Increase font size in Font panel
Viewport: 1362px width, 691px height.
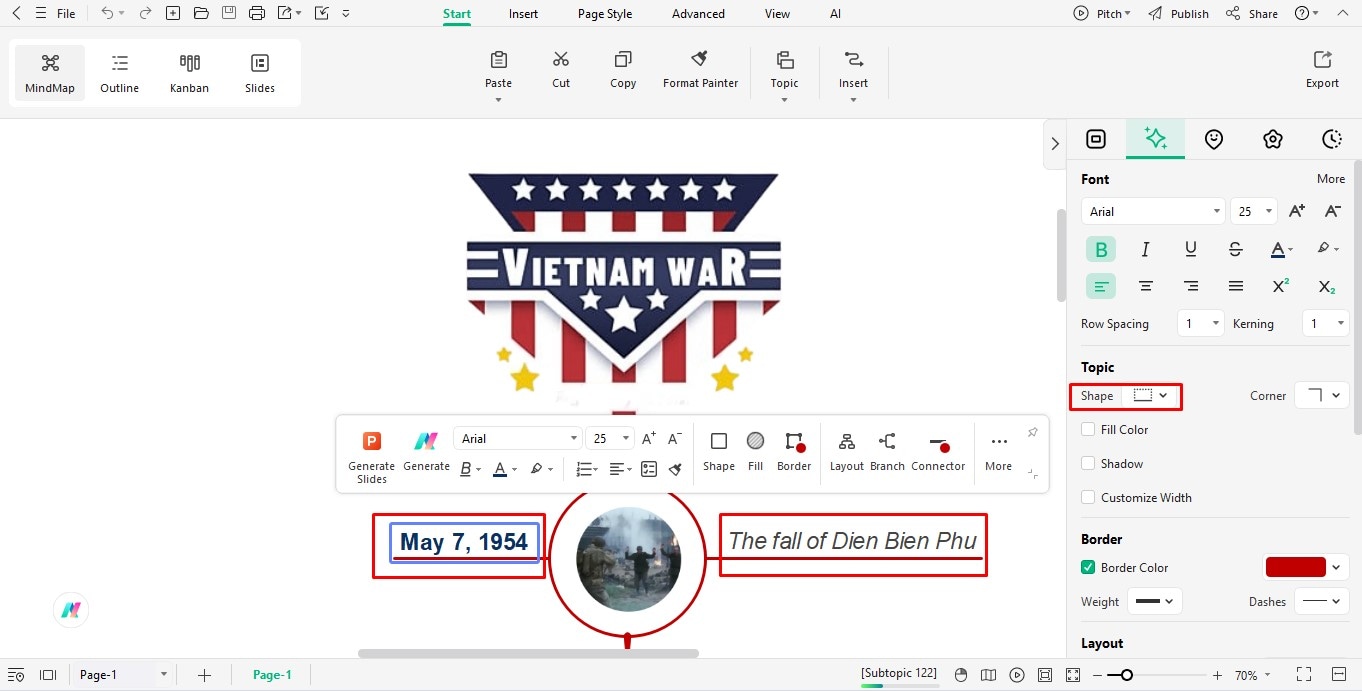pos(1297,211)
